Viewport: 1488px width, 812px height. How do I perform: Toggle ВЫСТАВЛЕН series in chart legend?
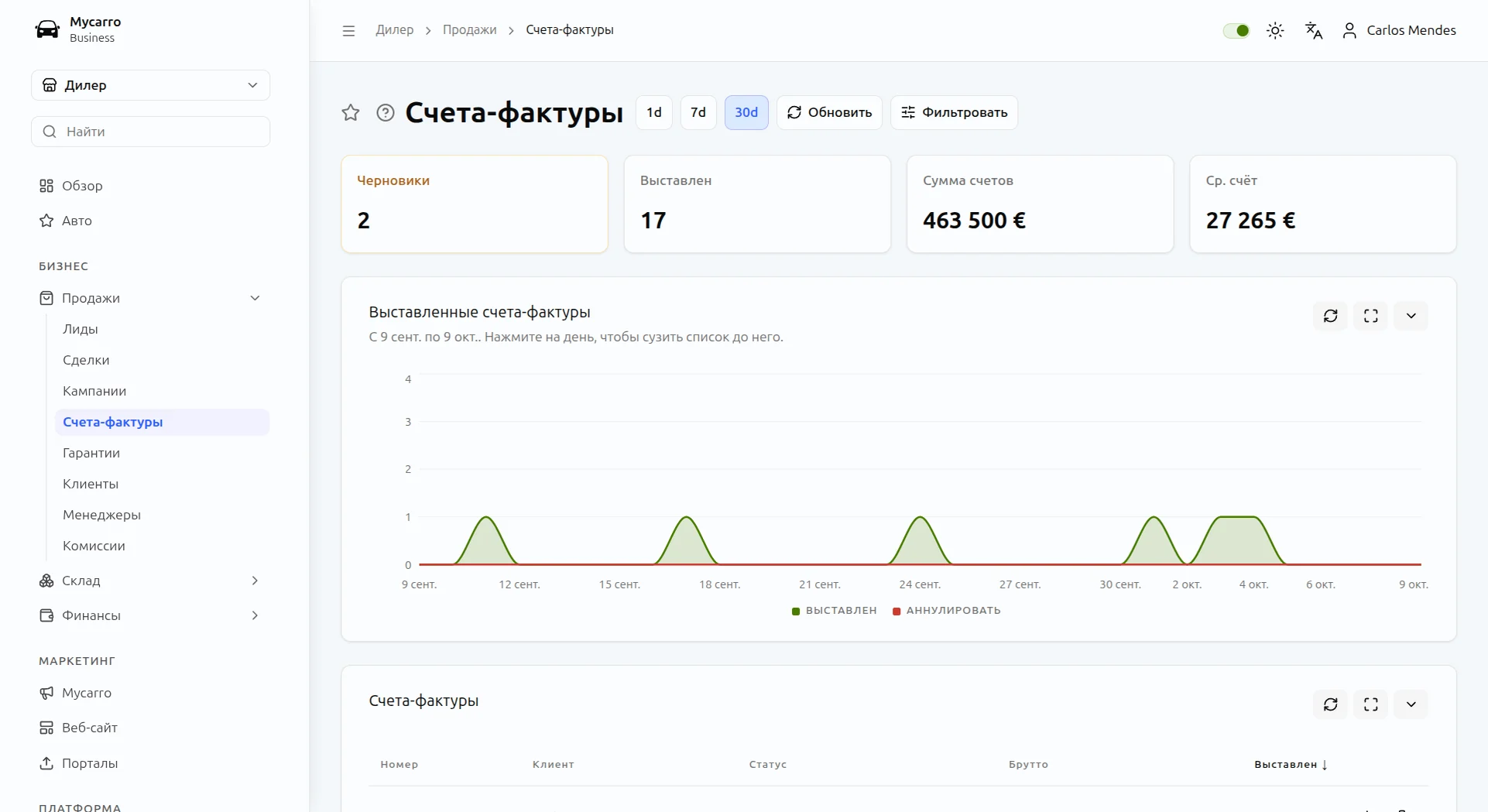pos(835,611)
